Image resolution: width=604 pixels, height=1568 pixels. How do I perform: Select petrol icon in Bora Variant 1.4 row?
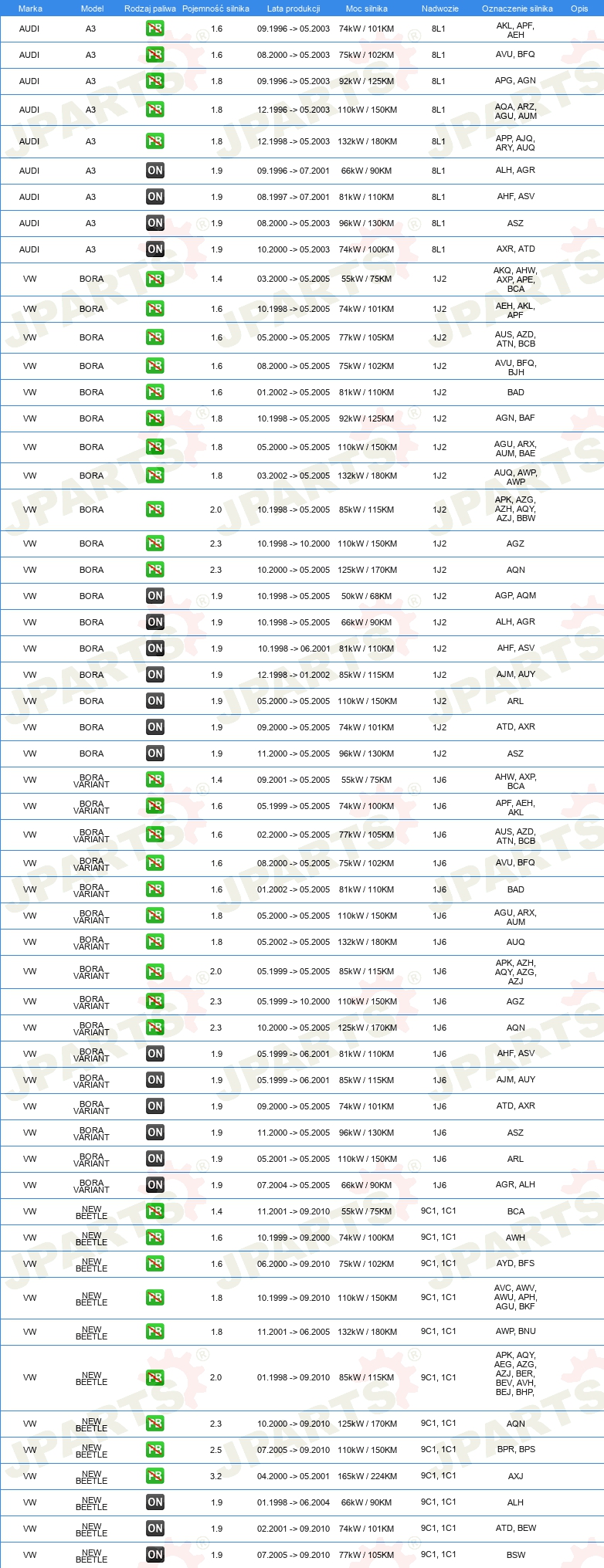(154, 780)
